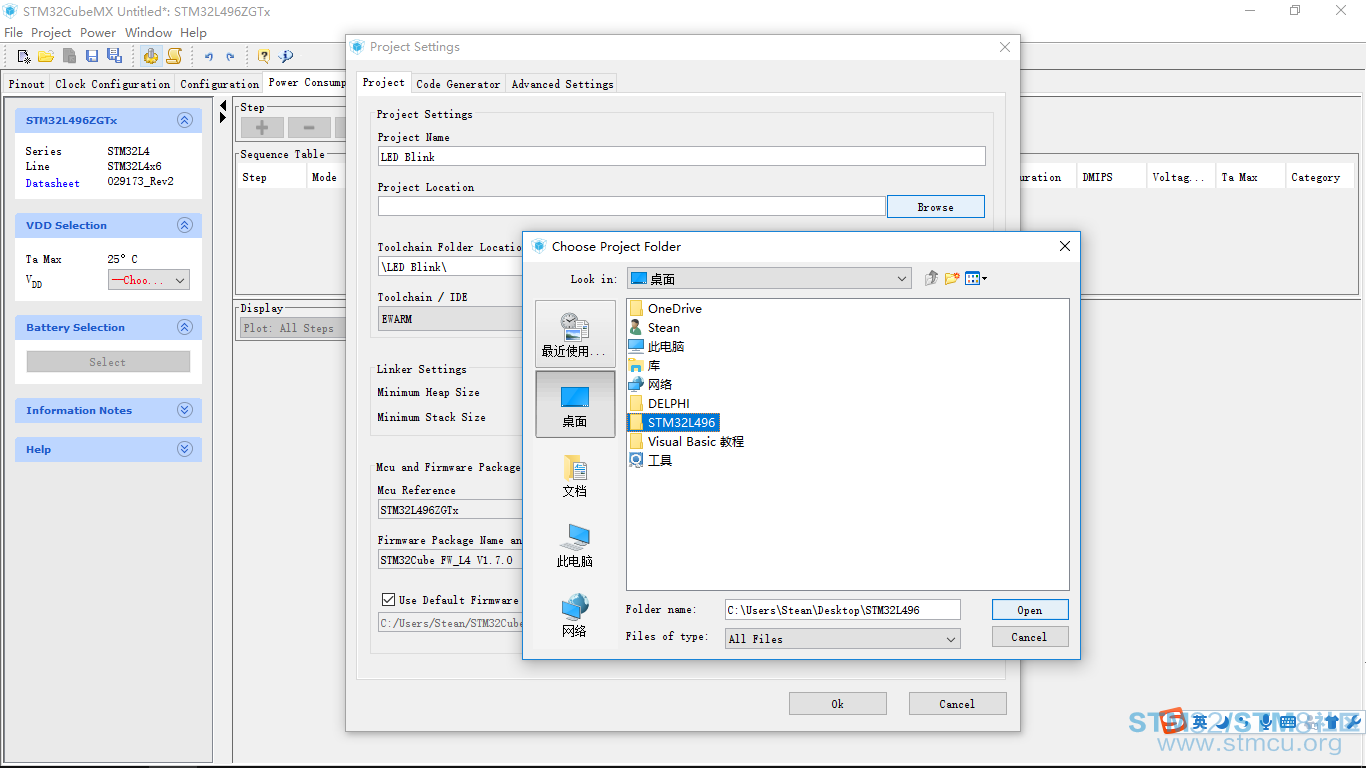Go up one folder level in file chooser
The height and width of the screenshot is (768, 1366).
932,278
